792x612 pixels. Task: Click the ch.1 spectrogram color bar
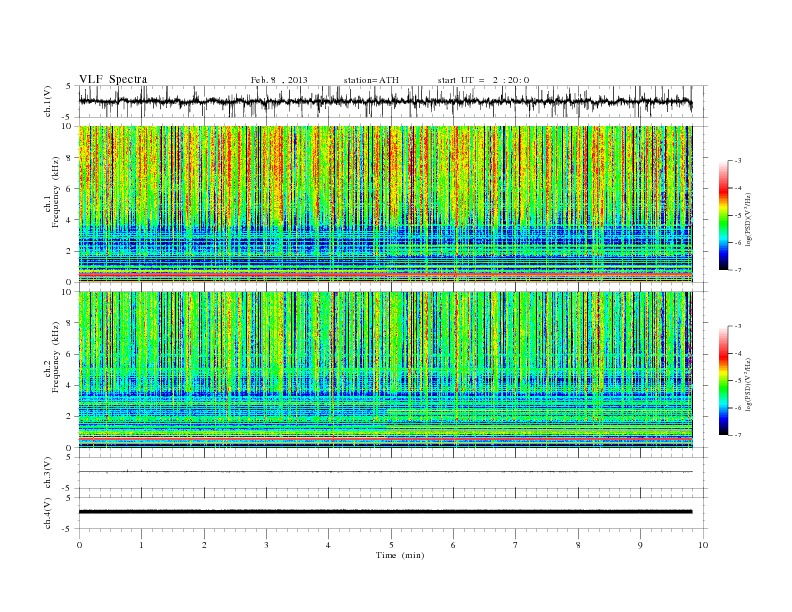[723, 215]
